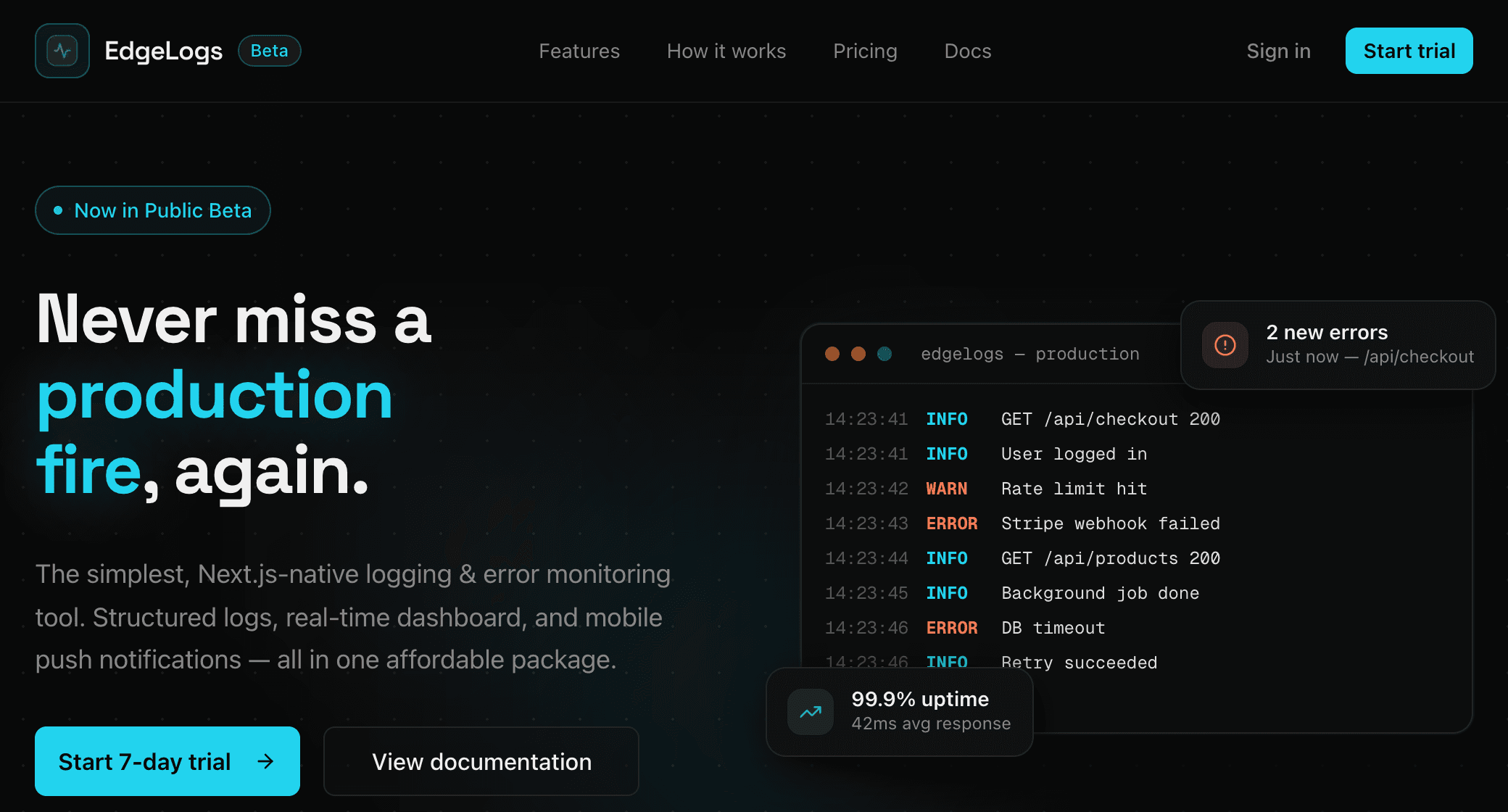Click the second orange dot in terminal header
The height and width of the screenshot is (812, 1508).
pyautogui.click(x=858, y=354)
